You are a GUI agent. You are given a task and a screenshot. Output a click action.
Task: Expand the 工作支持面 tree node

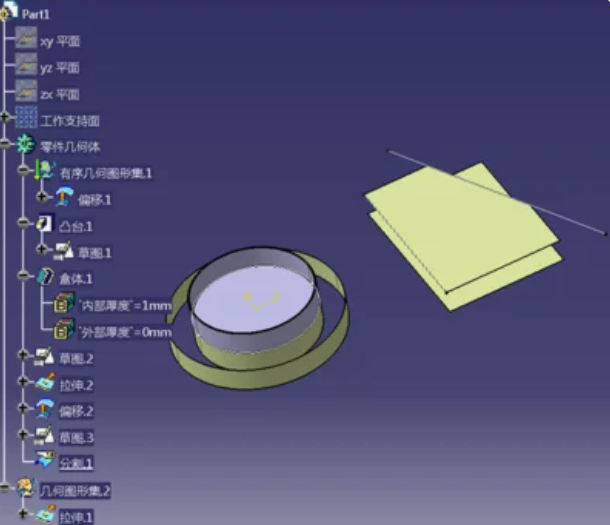coord(7,119)
